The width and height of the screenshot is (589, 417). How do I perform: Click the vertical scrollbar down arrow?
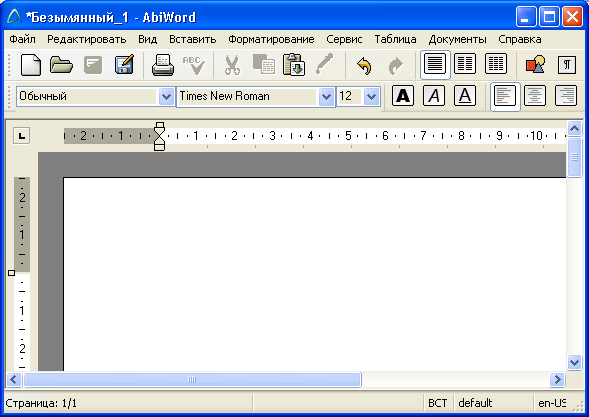pyautogui.click(x=574, y=363)
